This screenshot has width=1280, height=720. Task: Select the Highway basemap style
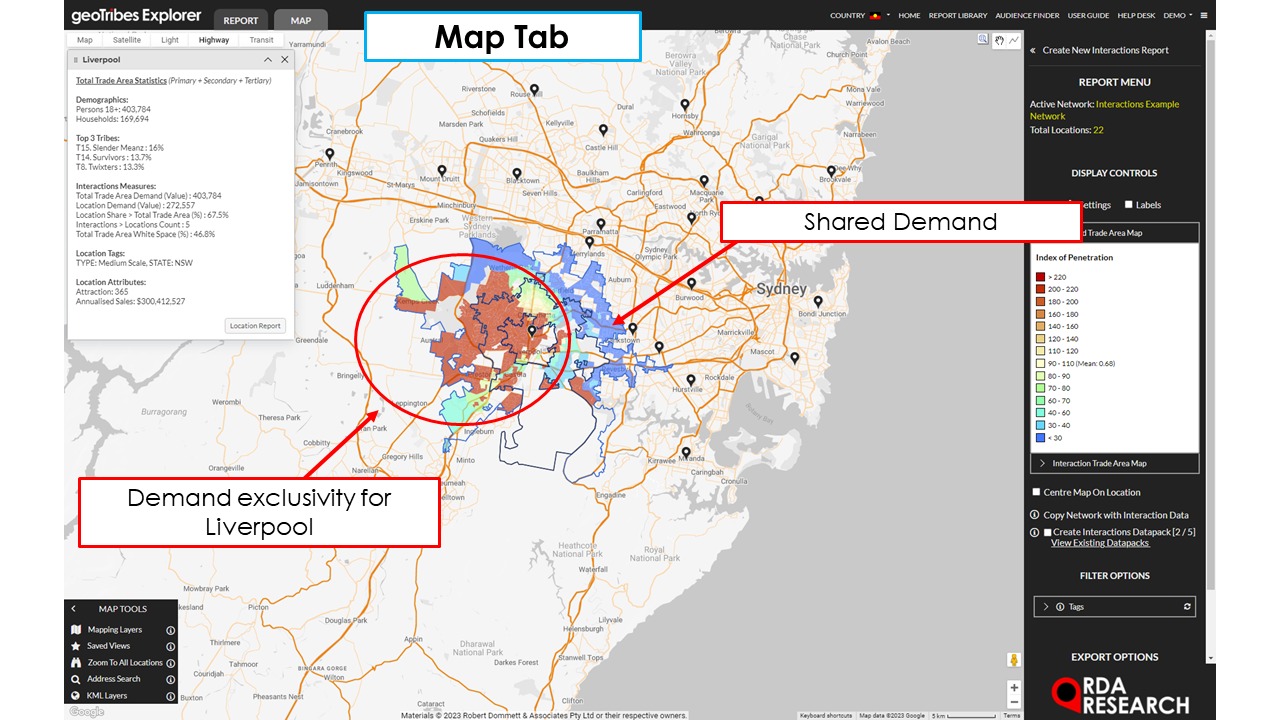tap(214, 40)
